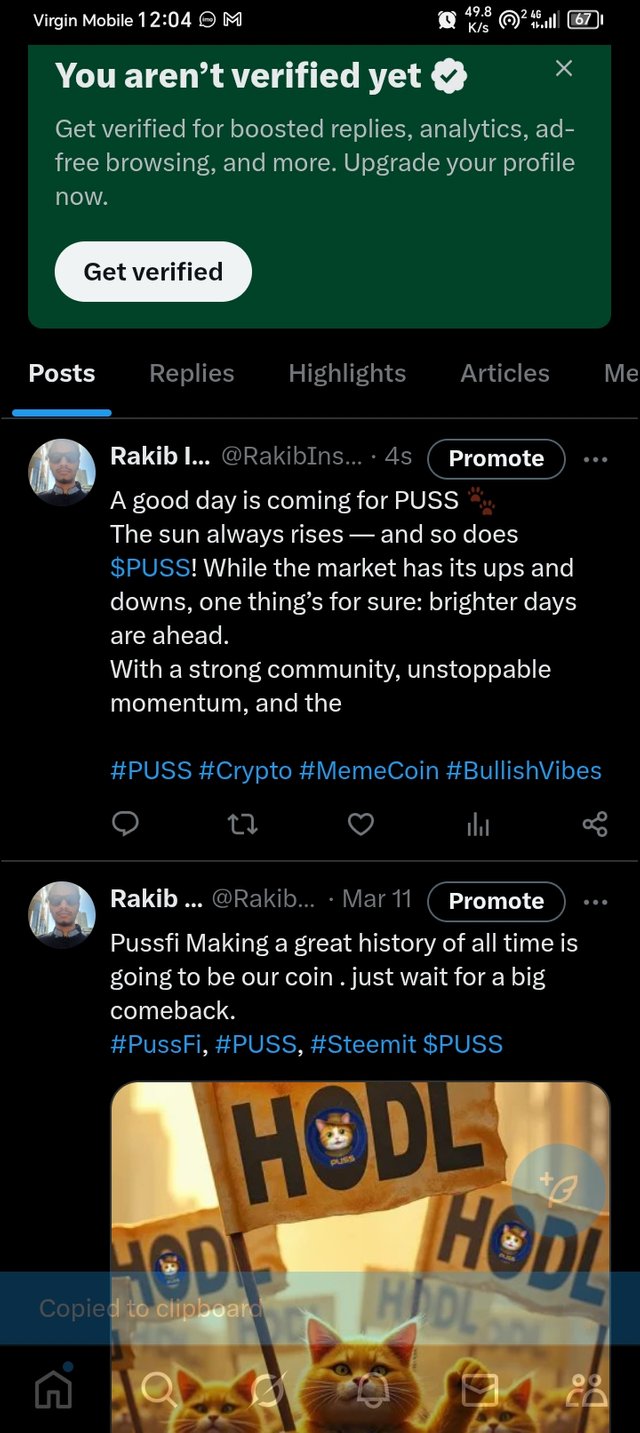Promote the Mar 11 Pussfi post
640x1433 pixels.
click(x=496, y=901)
